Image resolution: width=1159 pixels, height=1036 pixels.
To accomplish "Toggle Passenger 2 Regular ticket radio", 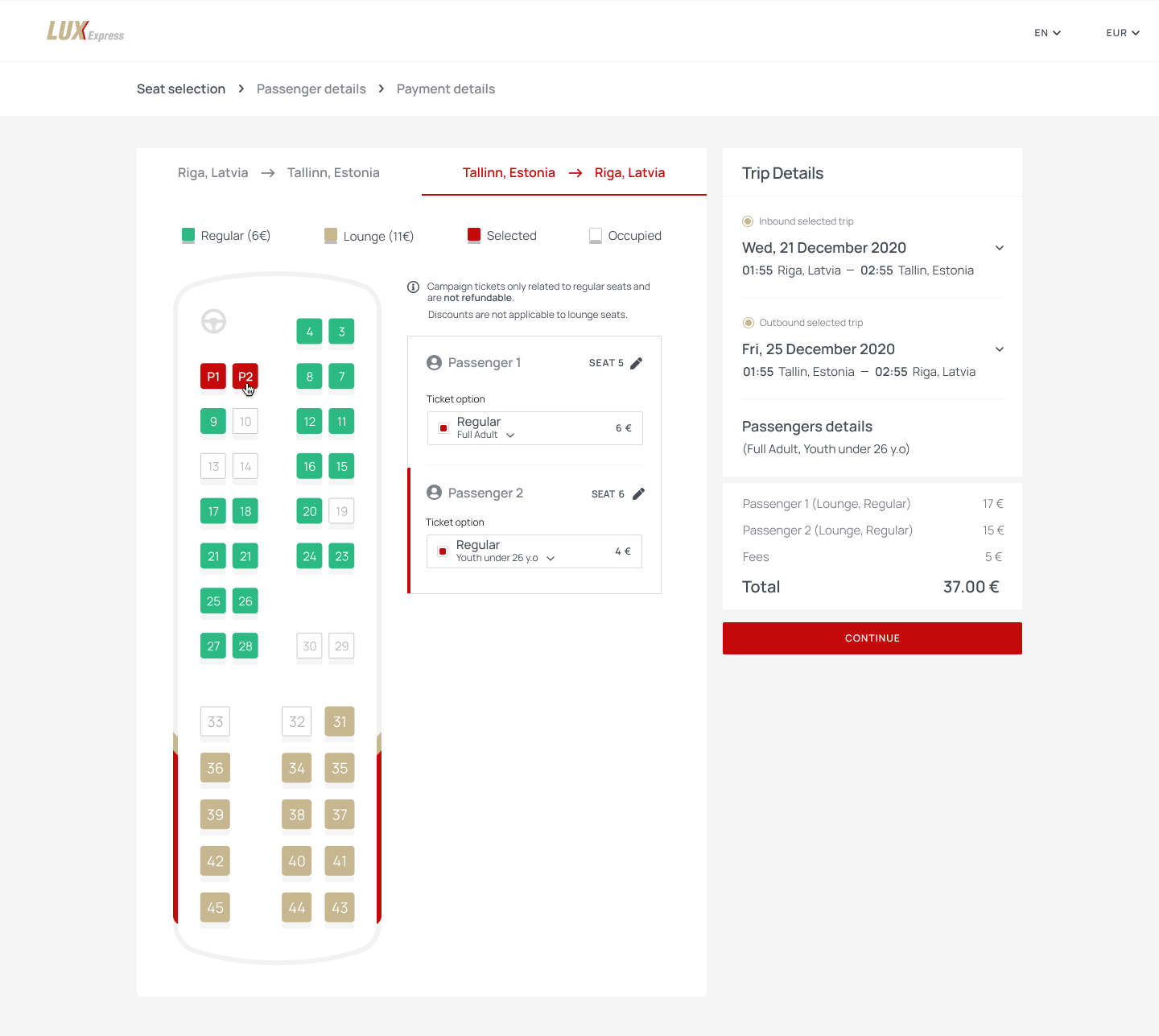I will tap(443, 551).
